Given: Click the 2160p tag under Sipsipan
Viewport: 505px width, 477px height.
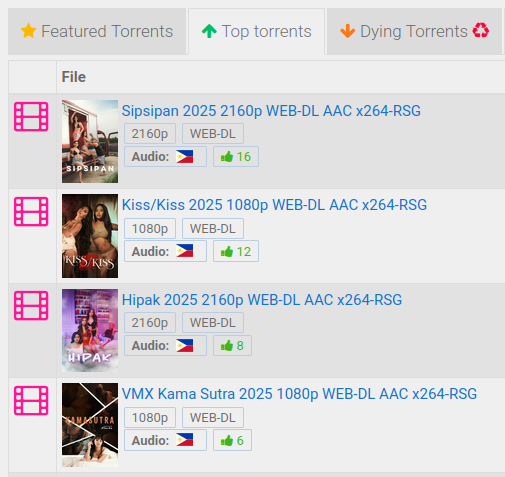Looking at the screenshot, I should 150,134.
